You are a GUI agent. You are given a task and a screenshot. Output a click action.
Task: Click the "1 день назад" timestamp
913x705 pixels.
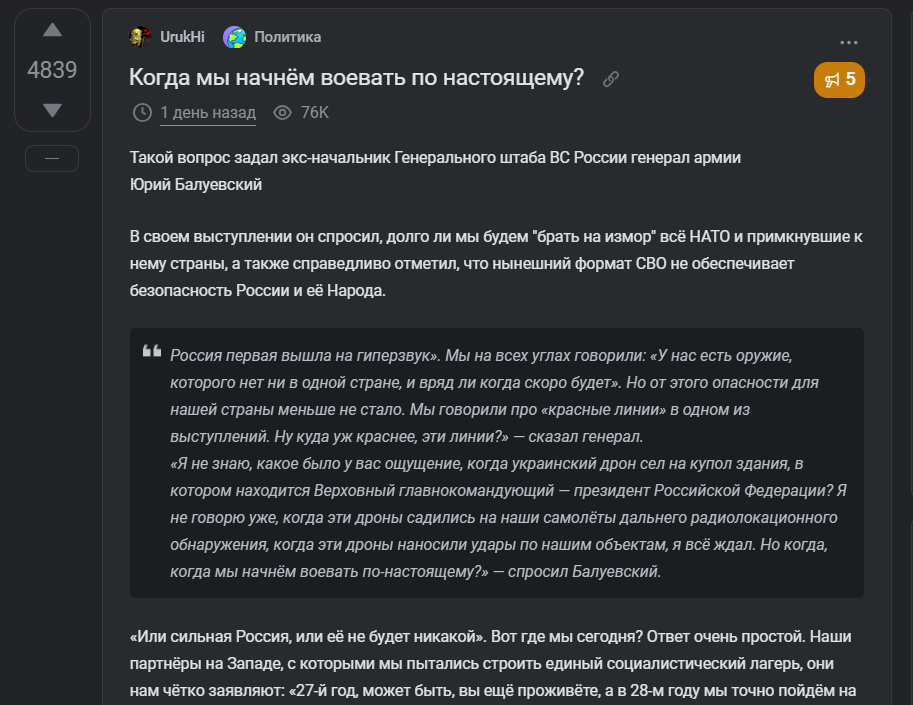(x=208, y=112)
